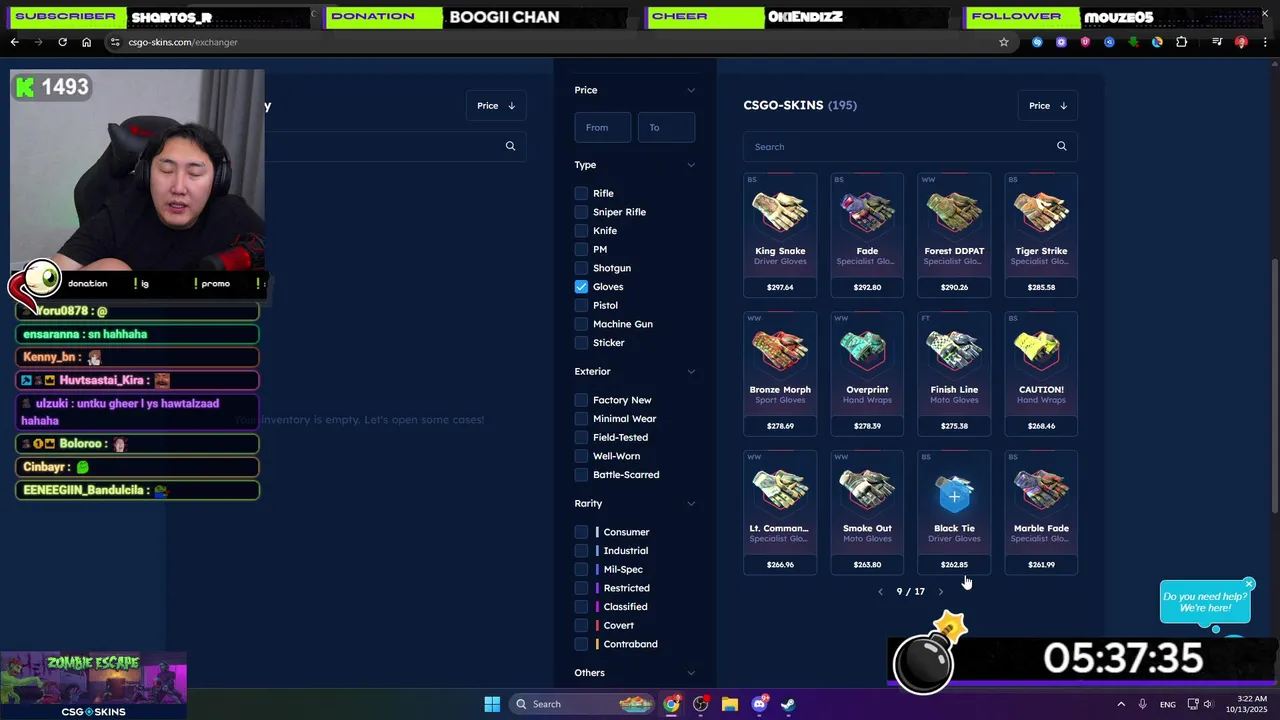Tick the Covert rarity checkbox
Viewport: 1280px width, 720px height.
581,625
